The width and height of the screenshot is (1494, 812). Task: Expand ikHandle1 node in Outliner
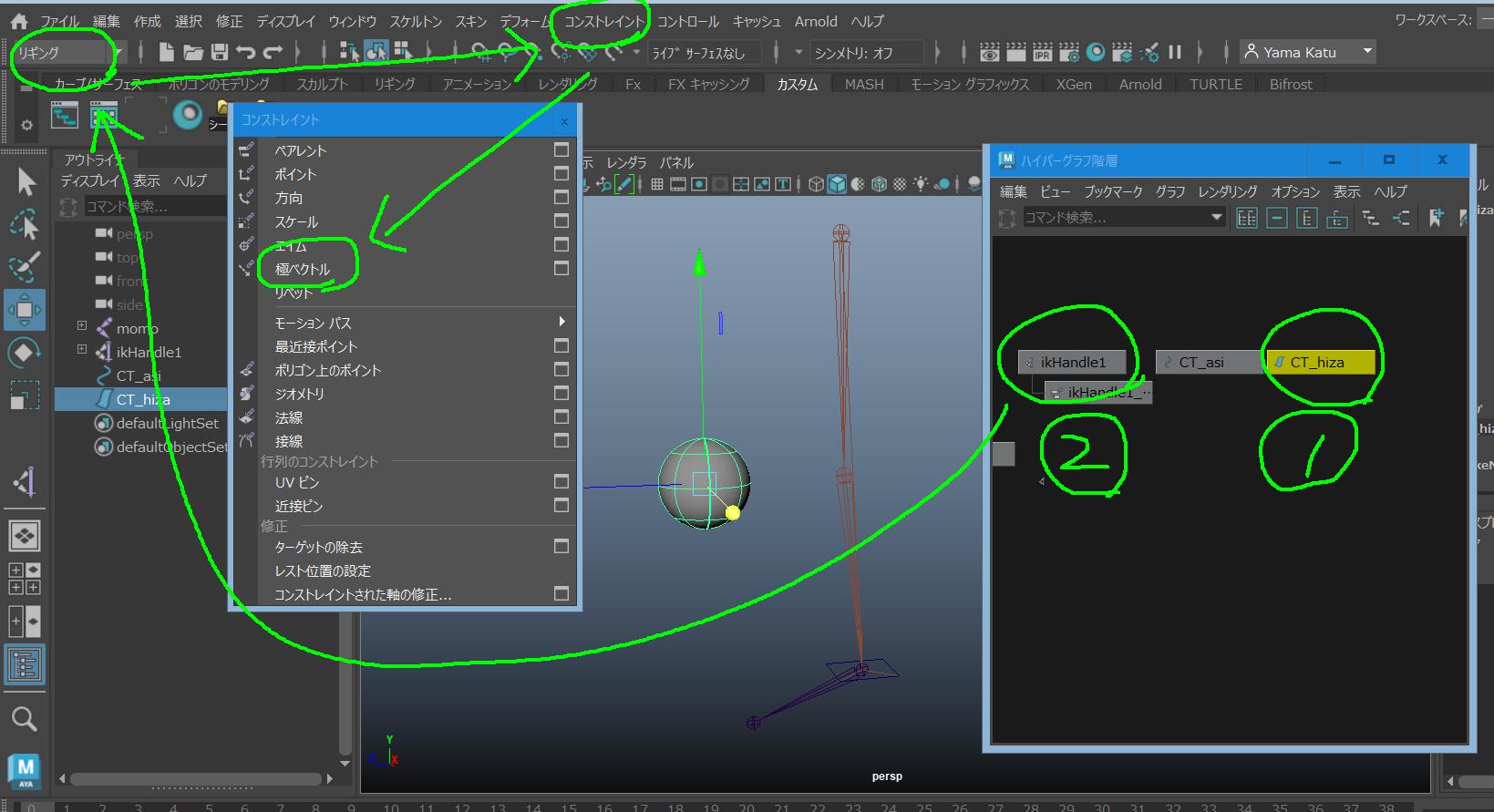pos(82,349)
